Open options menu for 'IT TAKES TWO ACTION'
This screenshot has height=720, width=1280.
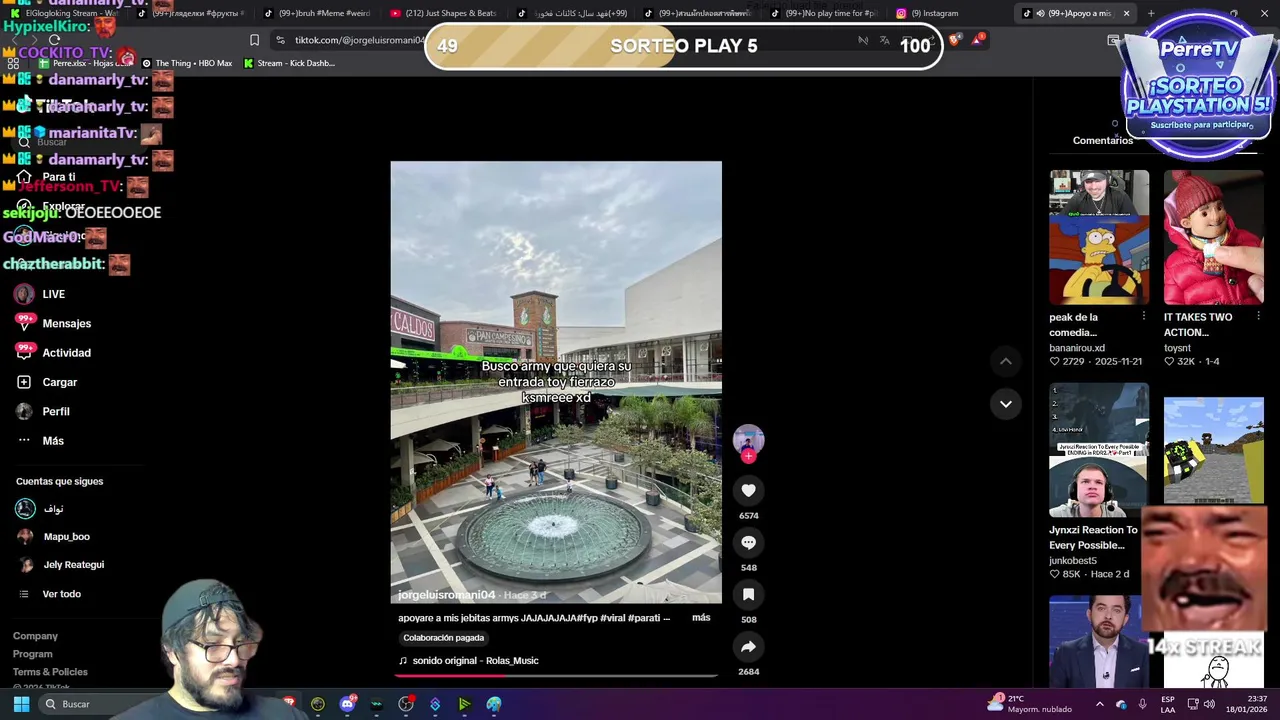[x=1258, y=316]
